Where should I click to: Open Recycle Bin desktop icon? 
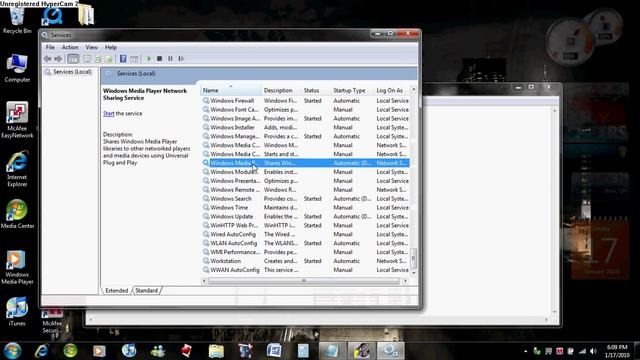[x=17, y=19]
